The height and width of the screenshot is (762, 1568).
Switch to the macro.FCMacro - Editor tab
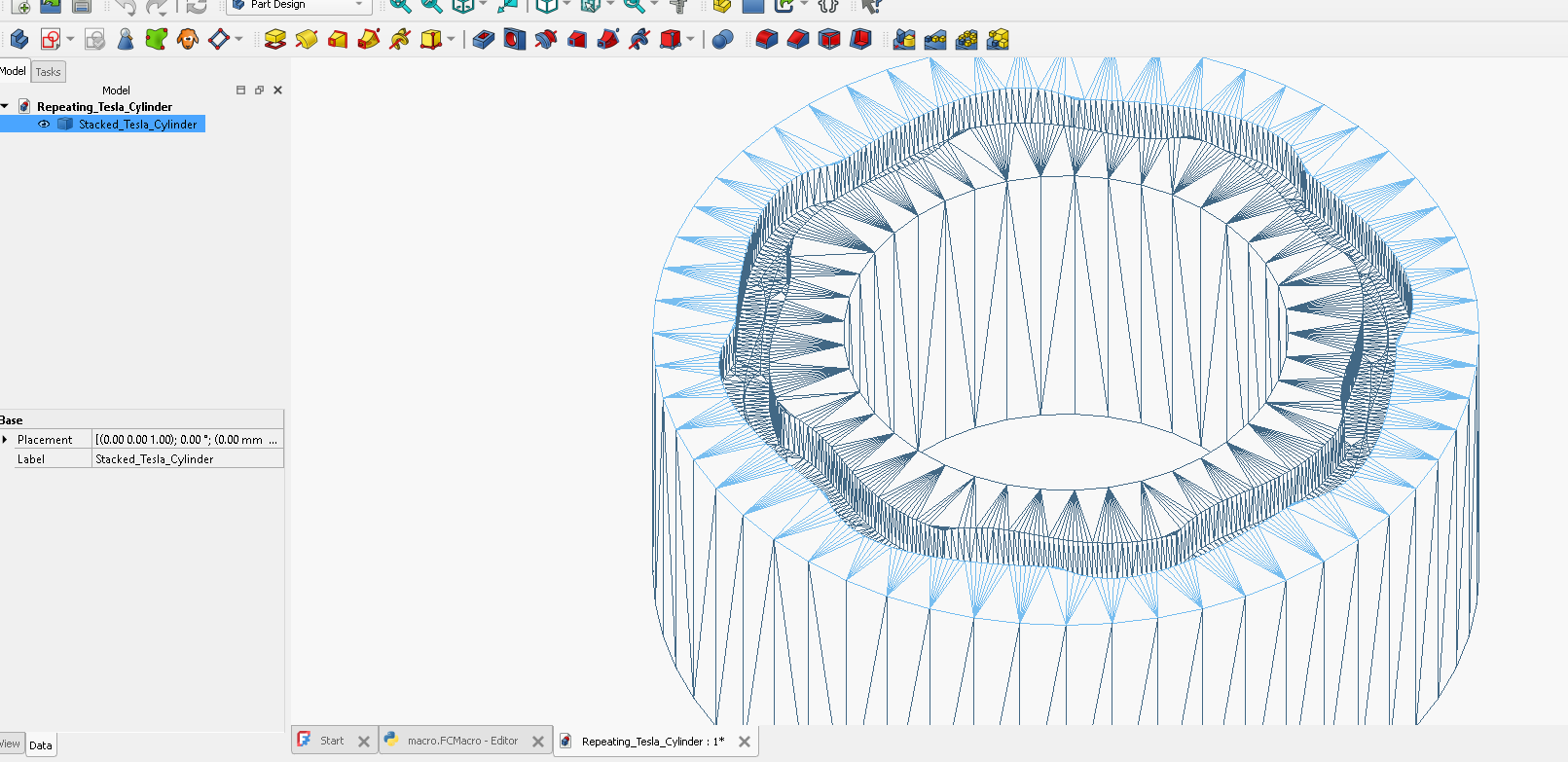461,741
